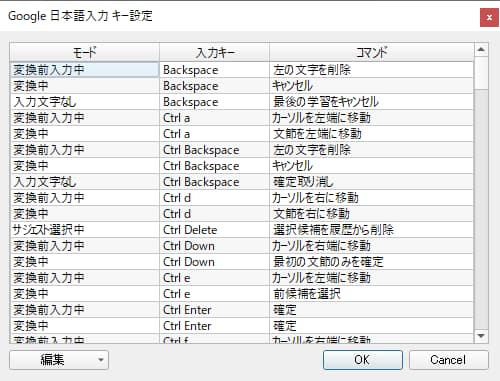500x381 pixels.
Task: Select カーソルを左端に移動 in the Ctrl e row
Action: (x=371, y=278)
